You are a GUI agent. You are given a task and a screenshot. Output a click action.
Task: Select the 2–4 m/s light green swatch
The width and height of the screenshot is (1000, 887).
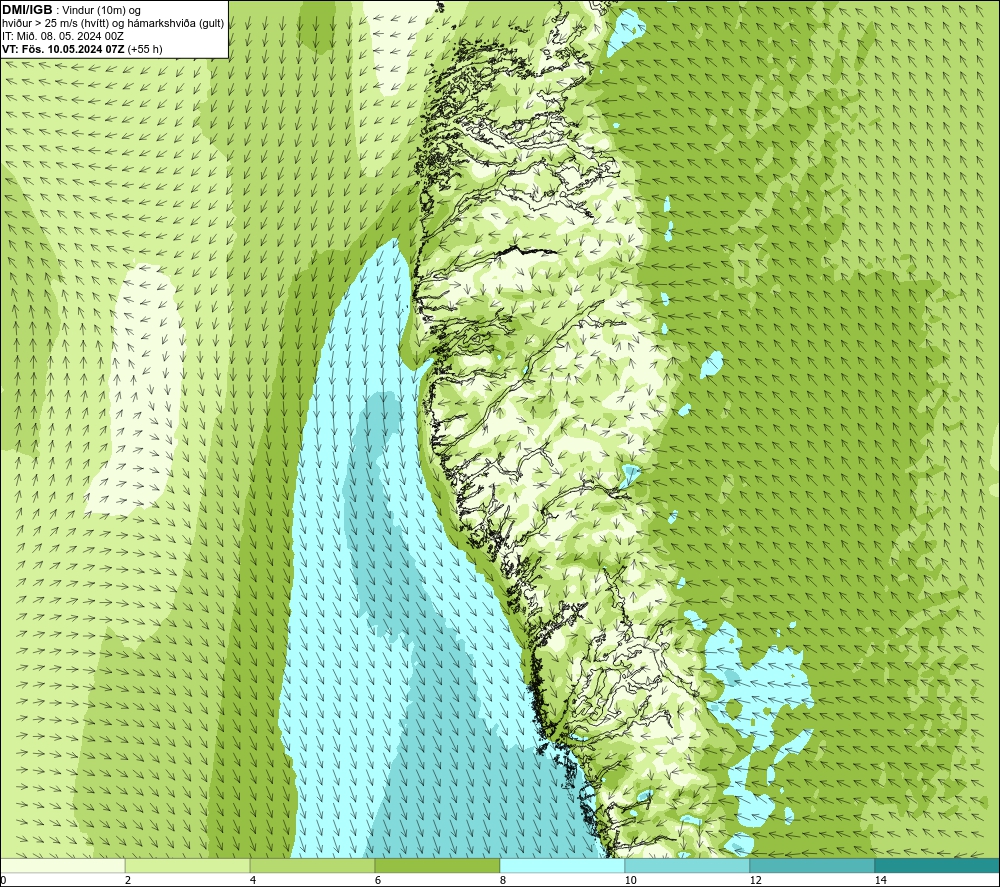188,865
